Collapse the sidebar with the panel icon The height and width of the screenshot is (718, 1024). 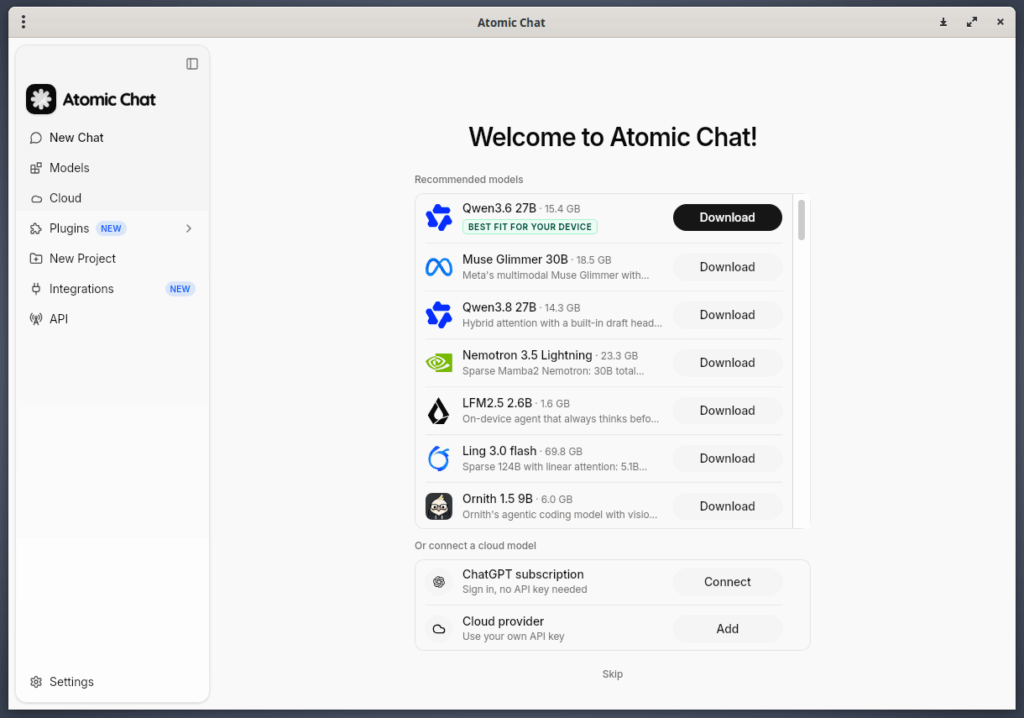[x=192, y=64]
